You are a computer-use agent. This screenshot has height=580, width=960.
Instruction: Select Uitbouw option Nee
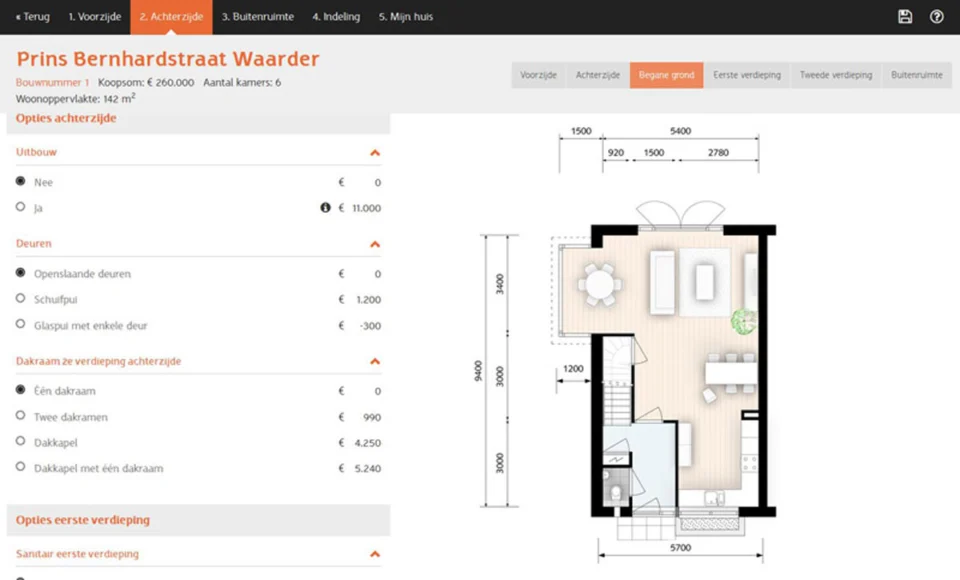pyautogui.click(x=21, y=181)
